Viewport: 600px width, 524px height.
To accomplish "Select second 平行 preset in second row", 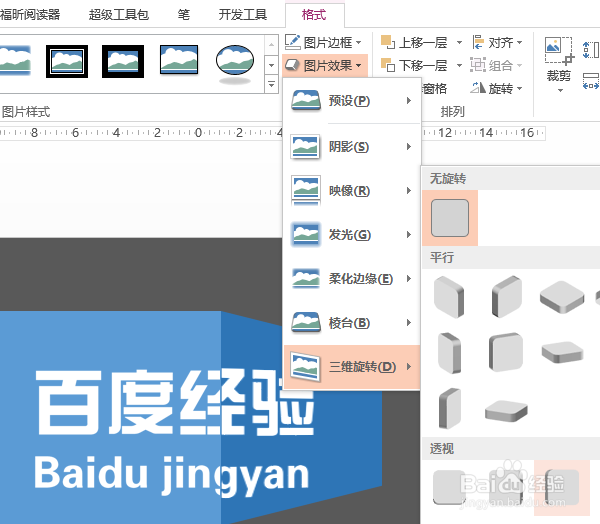I will 506,352.
